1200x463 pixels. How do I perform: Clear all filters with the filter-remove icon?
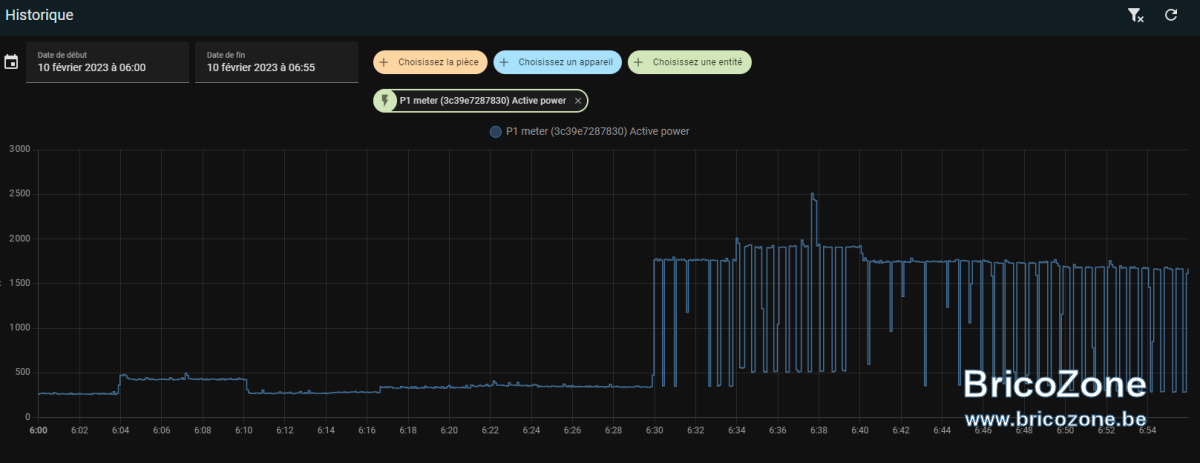pyautogui.click(x=1135, y=15)
